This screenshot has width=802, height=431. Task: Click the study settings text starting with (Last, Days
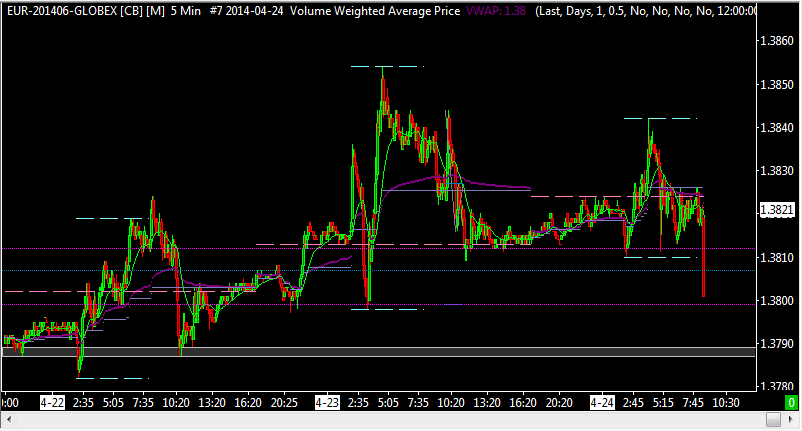[x=645, y=11]
